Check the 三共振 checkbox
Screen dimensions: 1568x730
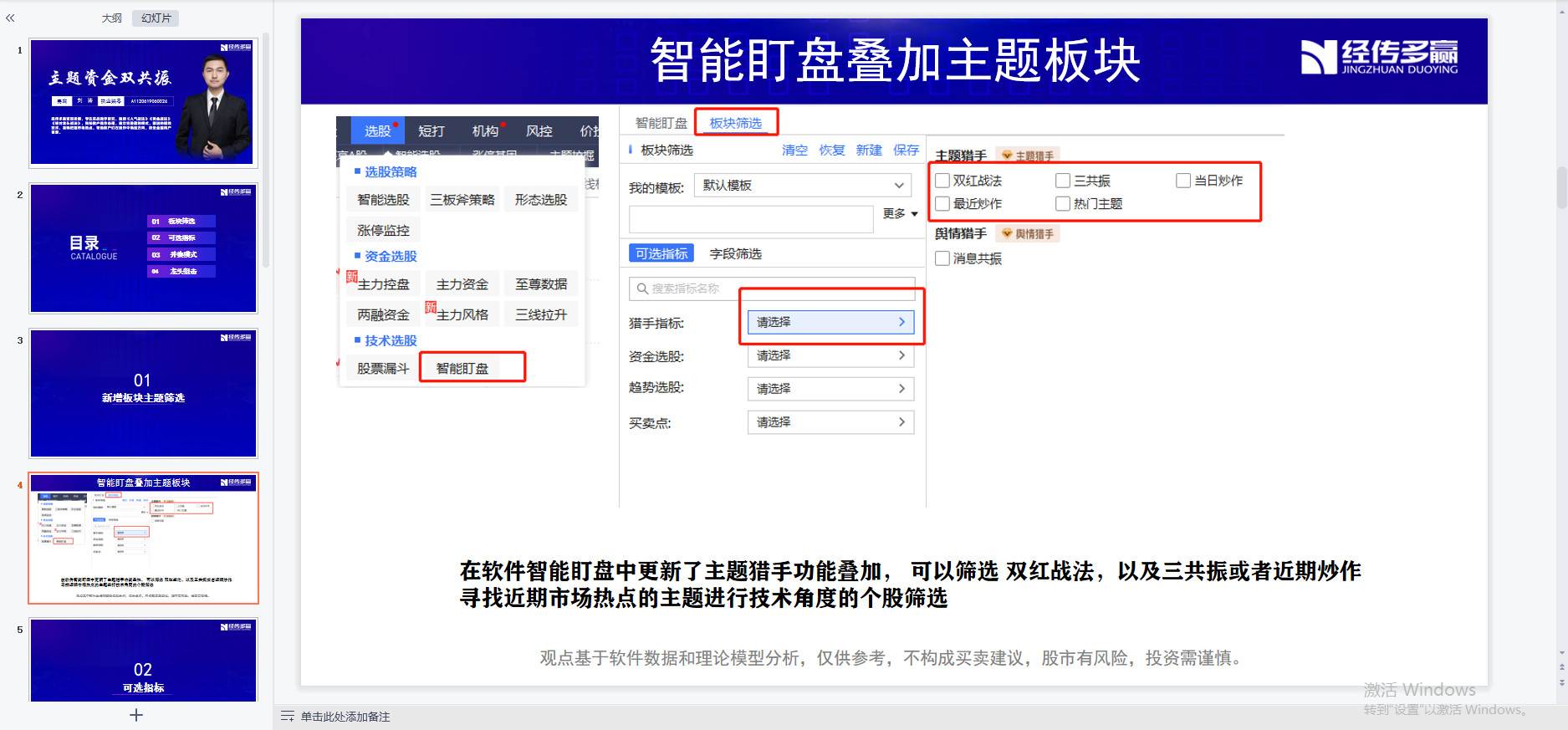pyautogui.click(x=1063, y=181)
